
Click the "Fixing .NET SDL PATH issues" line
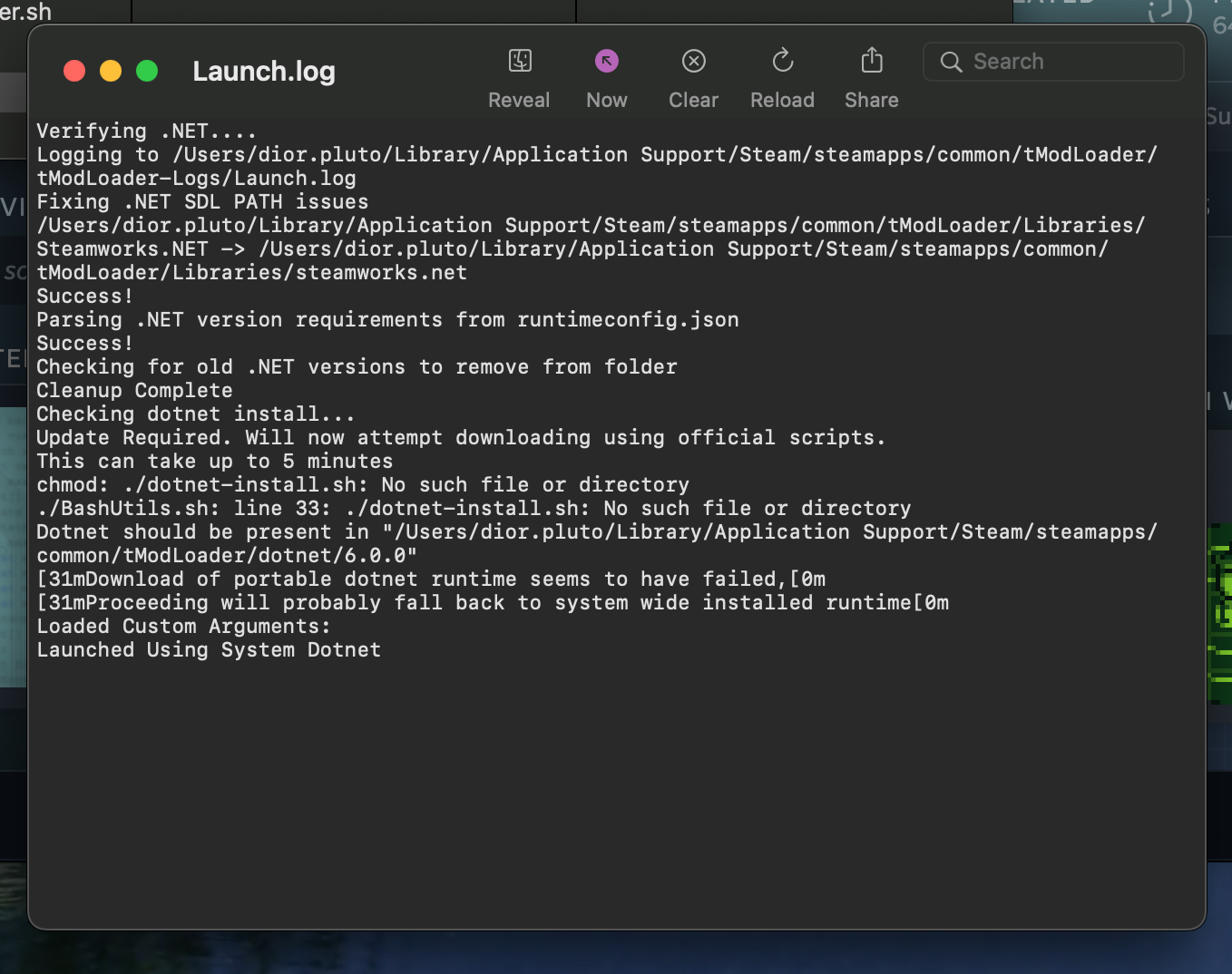coord(202,202)
